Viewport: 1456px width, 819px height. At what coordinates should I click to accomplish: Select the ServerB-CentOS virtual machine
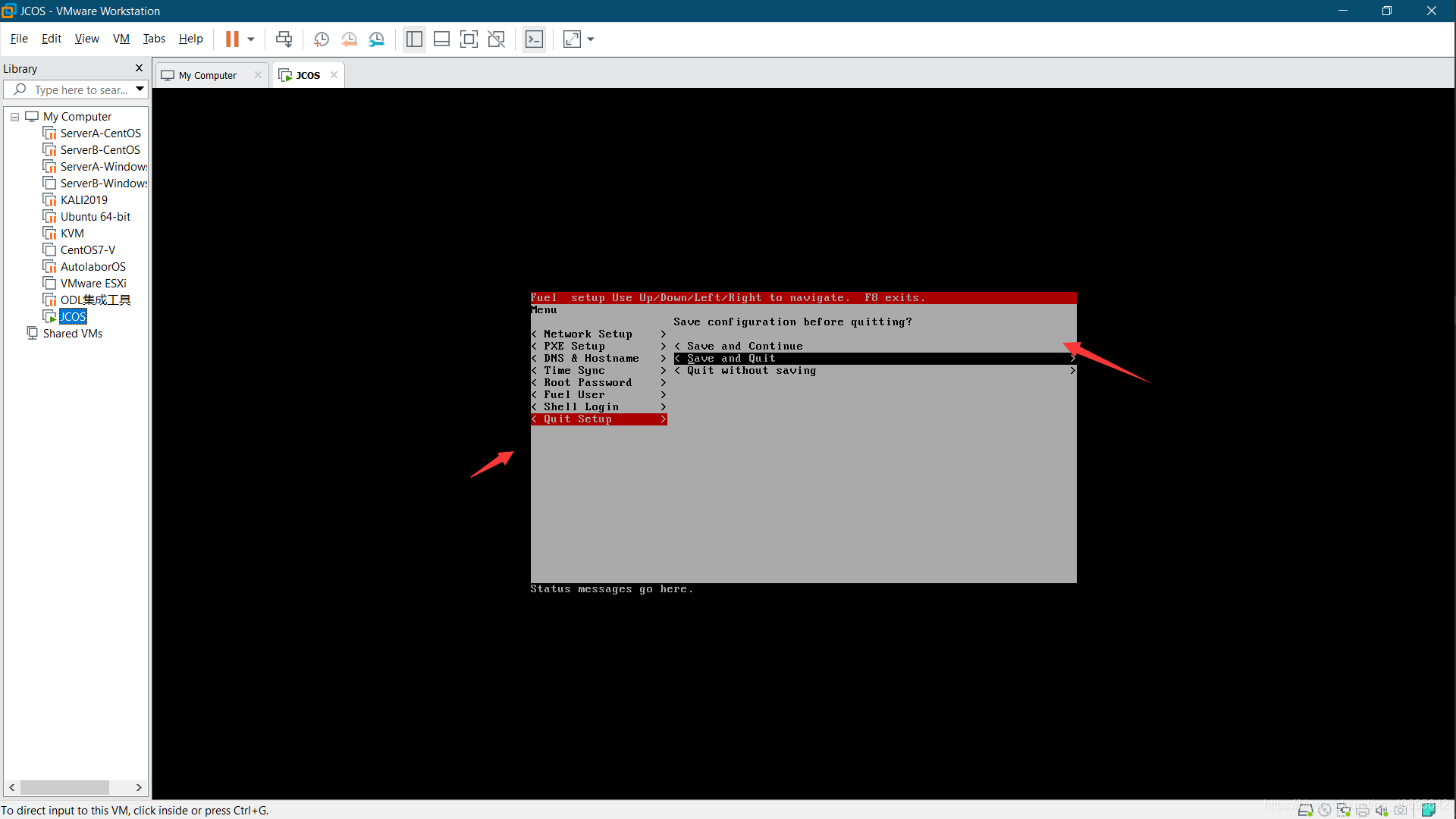(x=100, y=150)
